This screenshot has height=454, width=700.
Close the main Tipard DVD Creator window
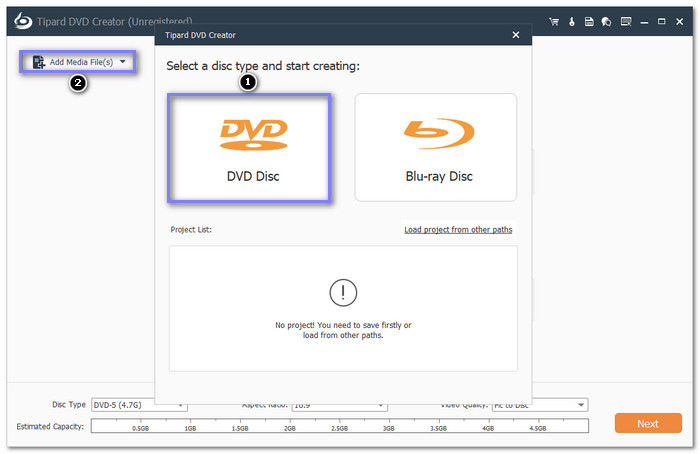click(679, 21)
